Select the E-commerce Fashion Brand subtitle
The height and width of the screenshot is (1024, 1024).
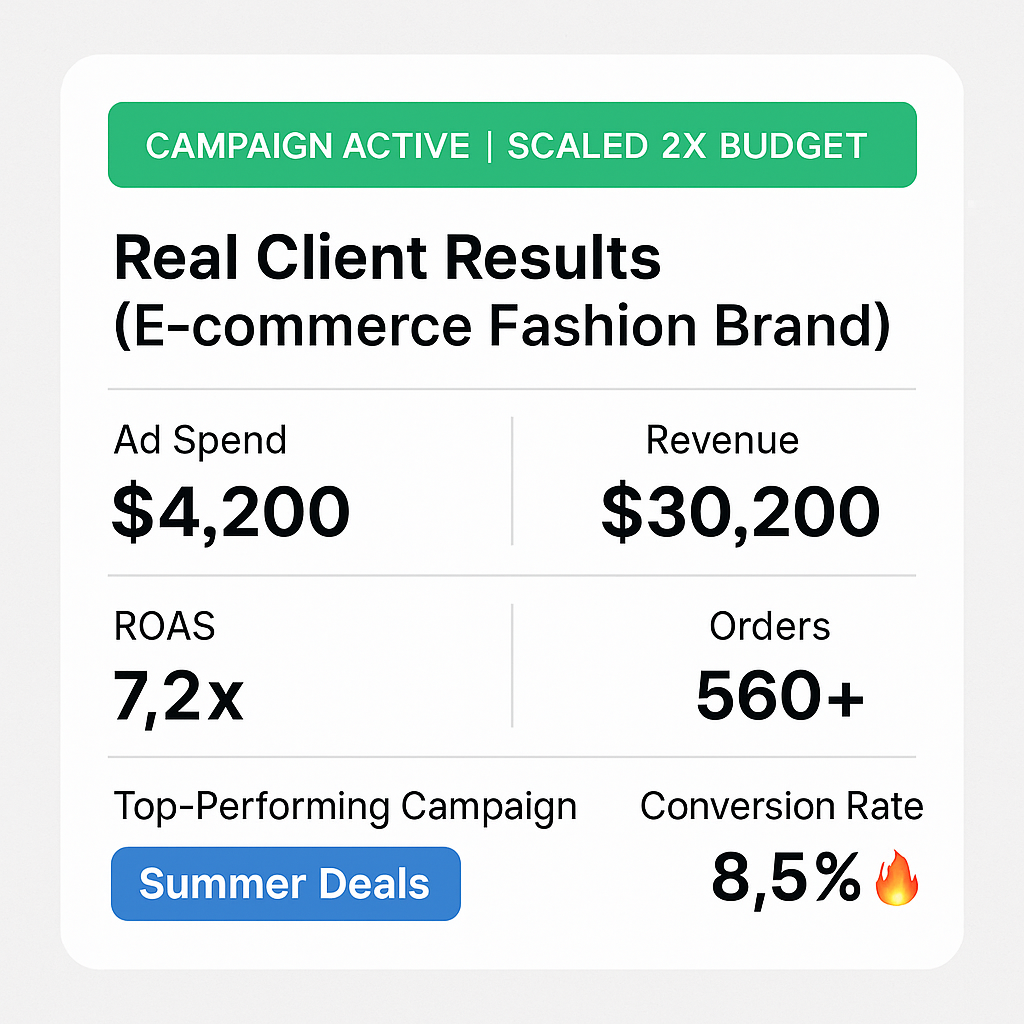tap(502, 327)
